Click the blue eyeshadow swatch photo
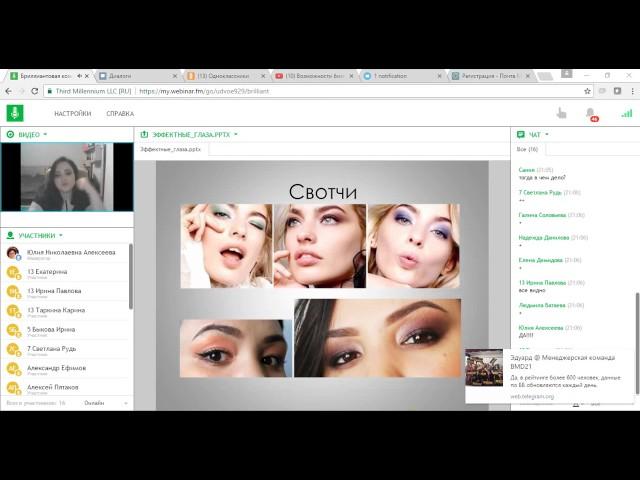The image size is (640, 480). 414,246
